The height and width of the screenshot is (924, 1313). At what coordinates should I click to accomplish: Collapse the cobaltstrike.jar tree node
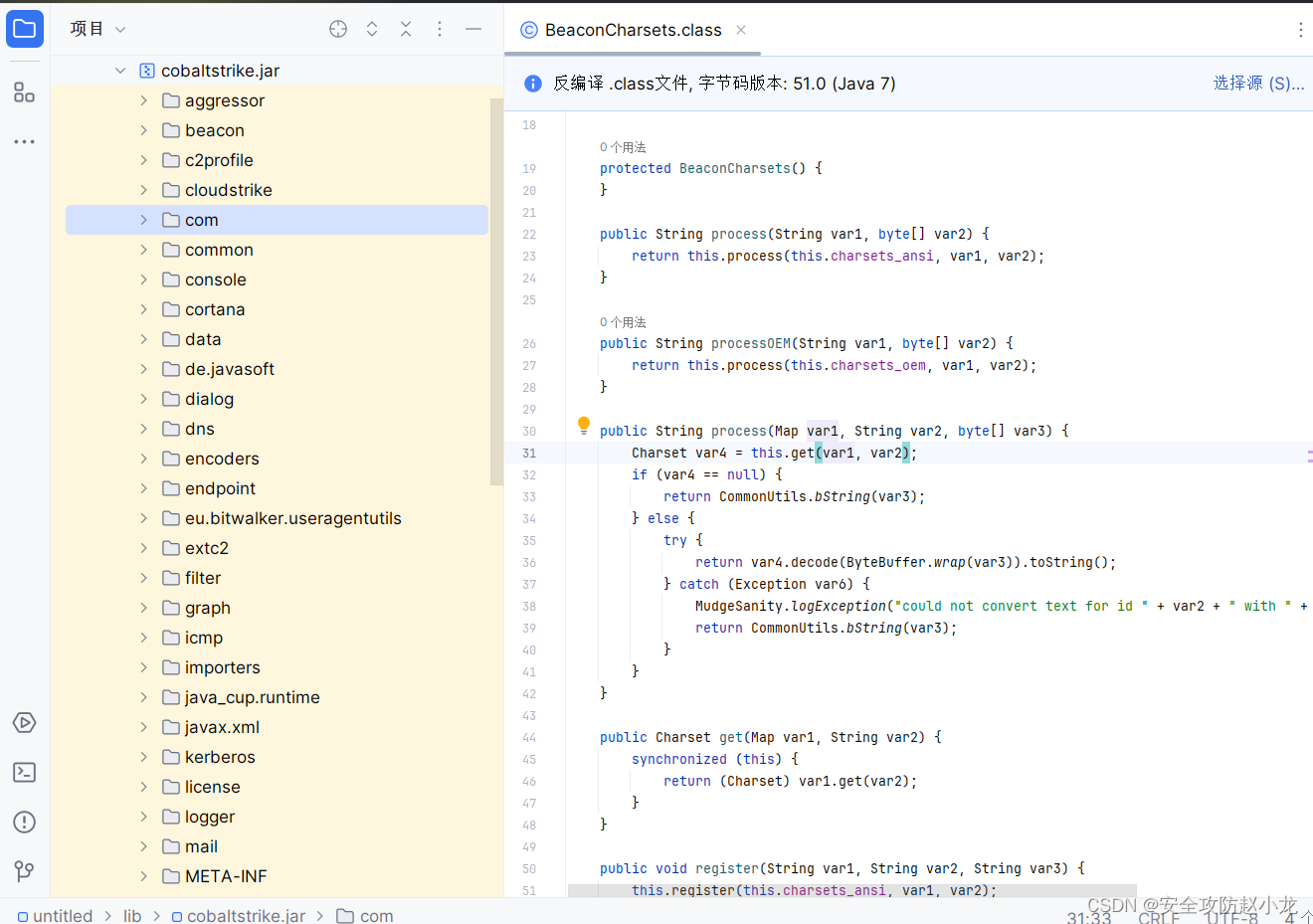[x=120, y=71]
